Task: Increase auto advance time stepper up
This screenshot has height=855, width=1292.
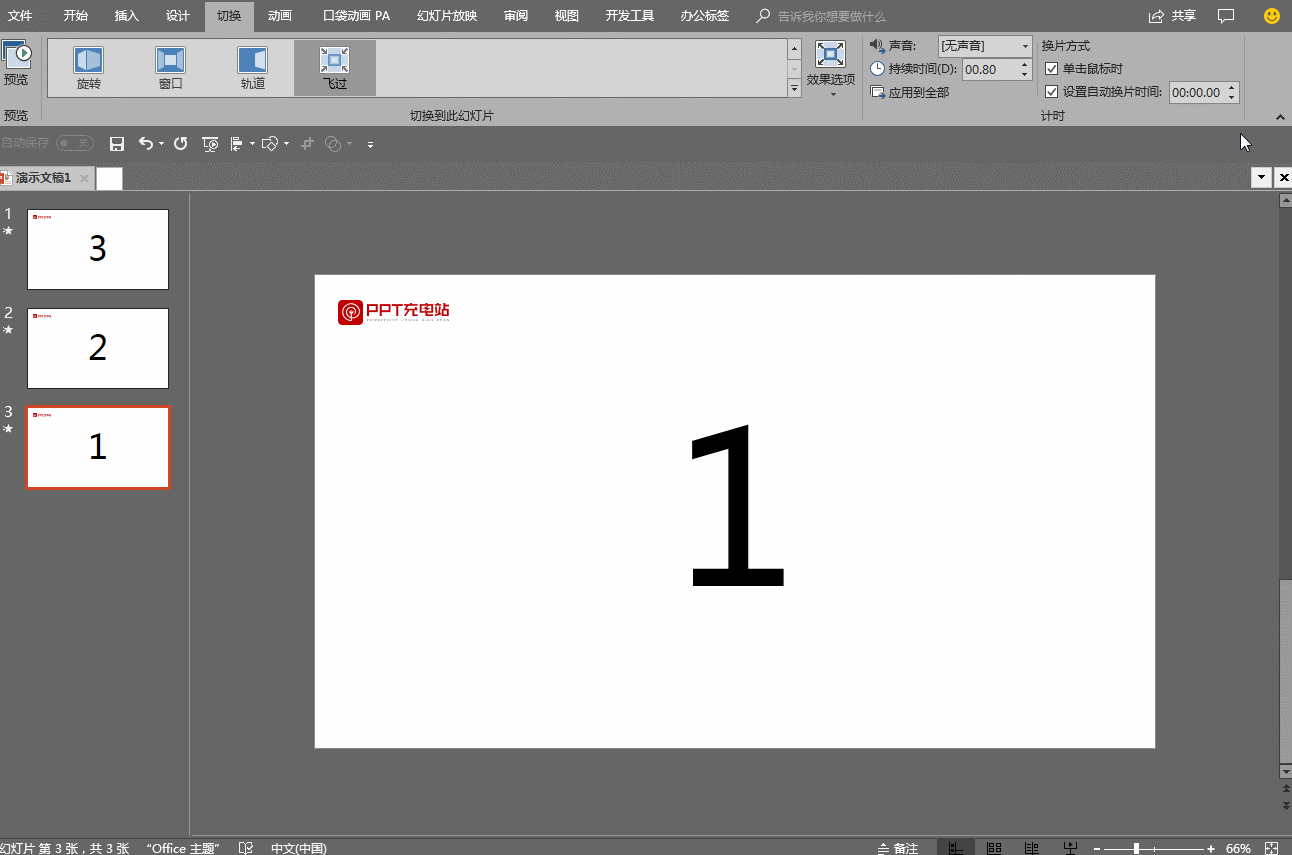Action: (1232, 88)
